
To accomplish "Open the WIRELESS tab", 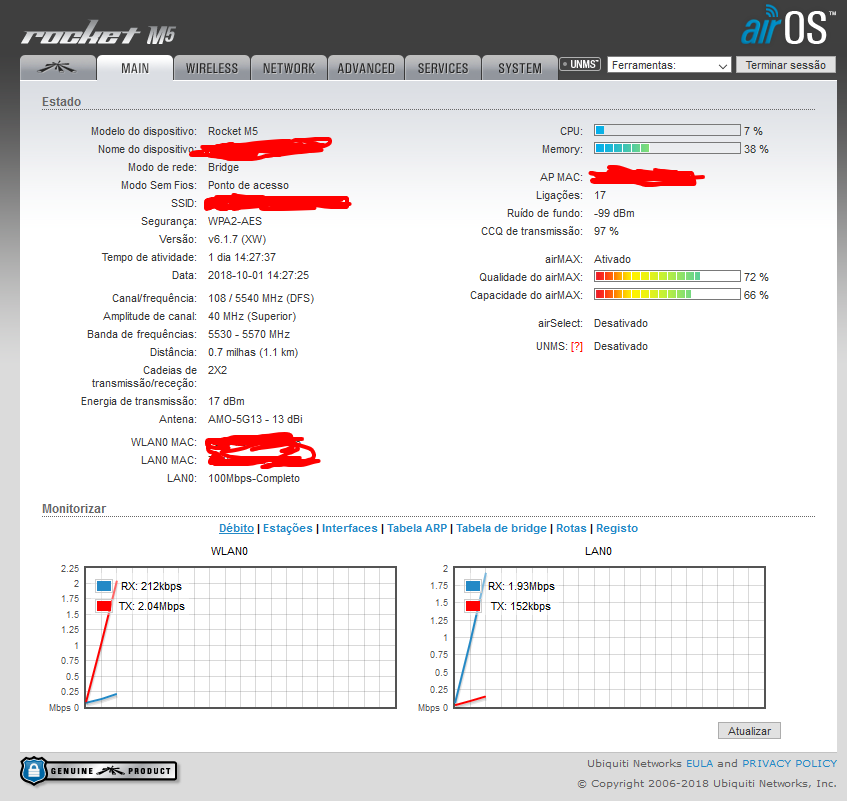I will click(x=212, y=68).
